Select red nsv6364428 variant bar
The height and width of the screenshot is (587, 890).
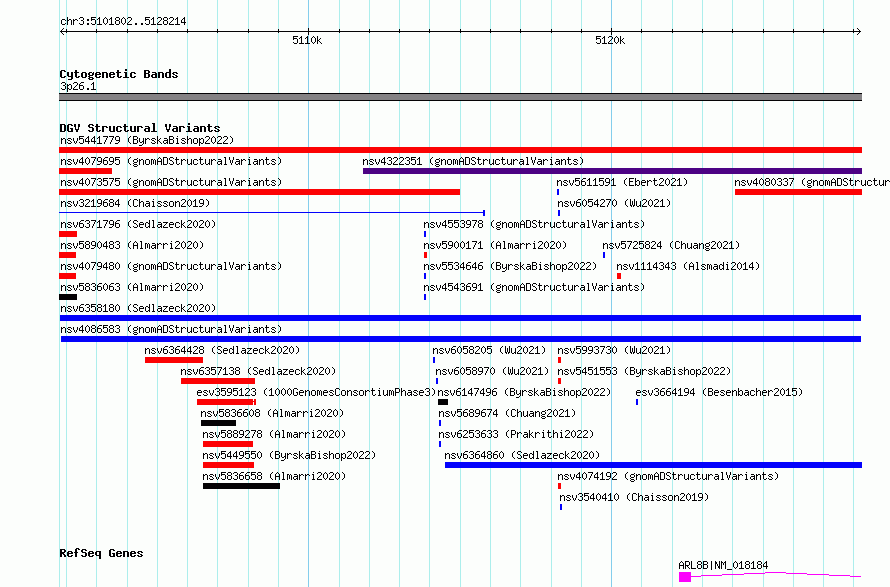click(x=174, y=360)
